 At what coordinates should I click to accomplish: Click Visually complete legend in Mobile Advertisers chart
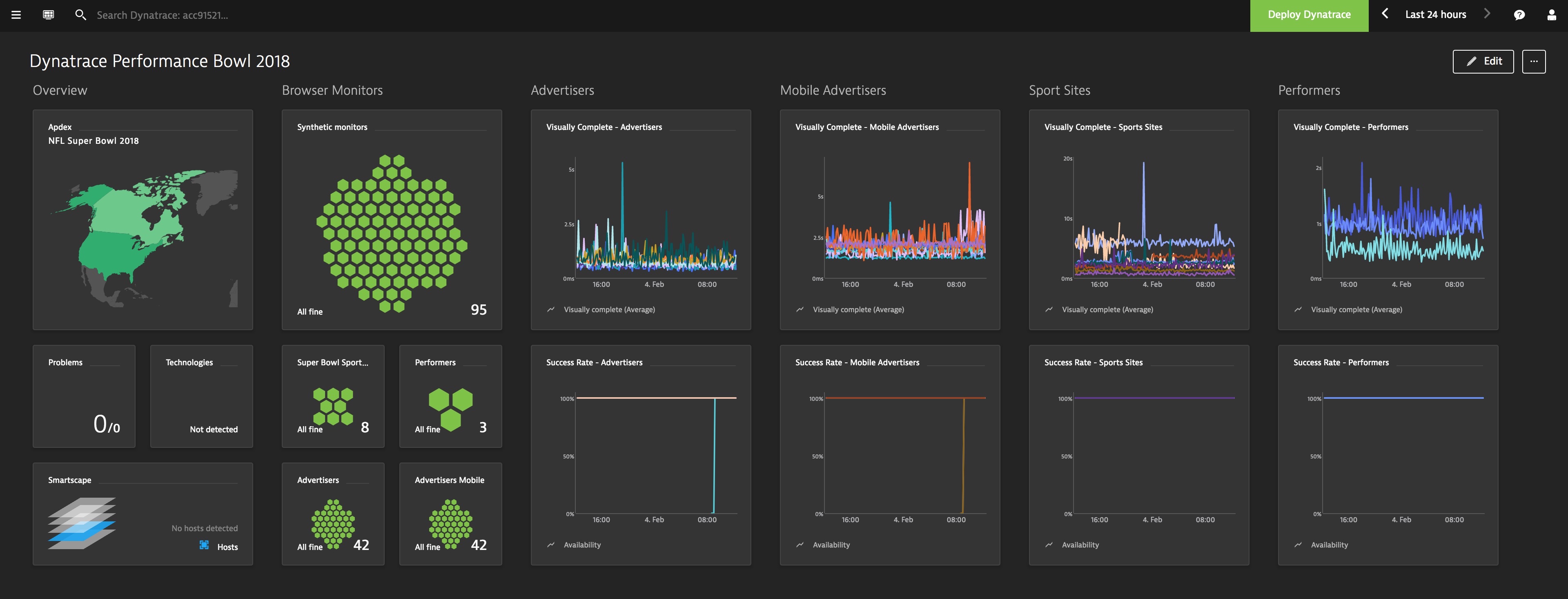pyautogui.click(x=858, y=310)
